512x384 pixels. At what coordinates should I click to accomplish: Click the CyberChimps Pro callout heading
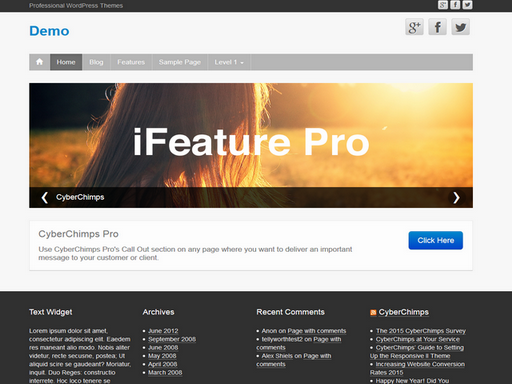click(x=78, y=234)
